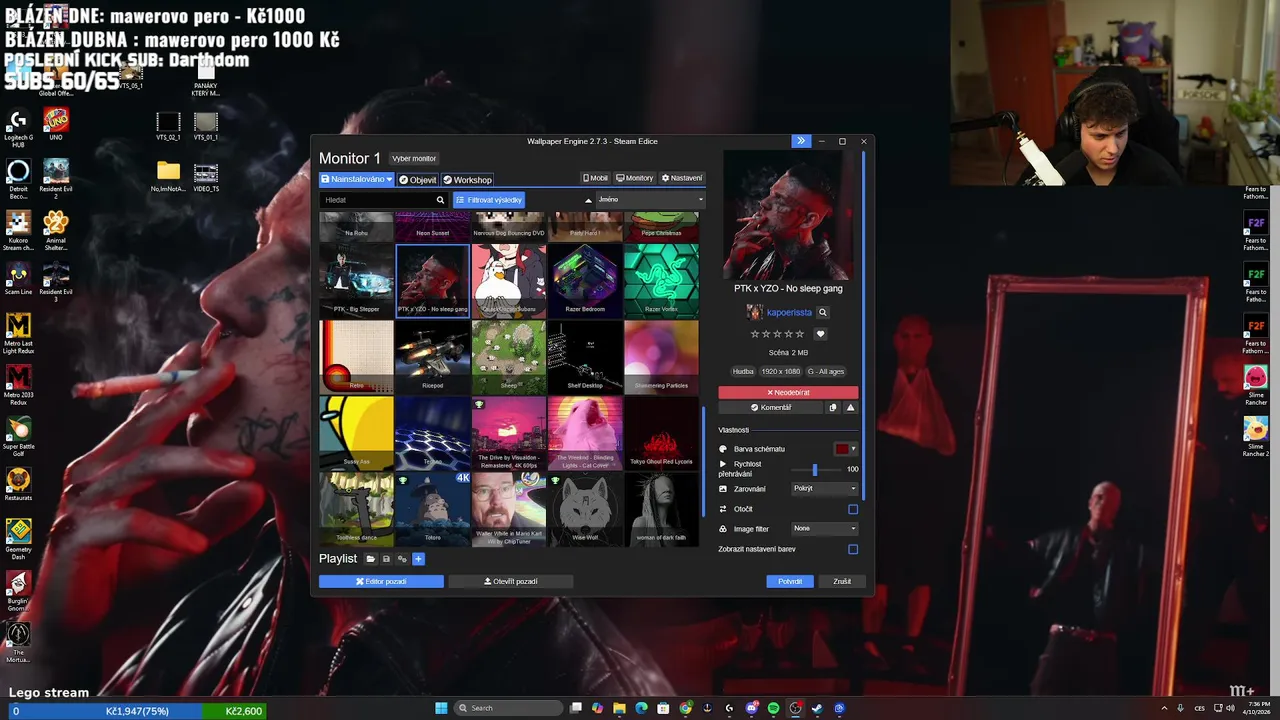Show hidden system tray icons chevron
1280x720 pixels.
pos(1163,708)
